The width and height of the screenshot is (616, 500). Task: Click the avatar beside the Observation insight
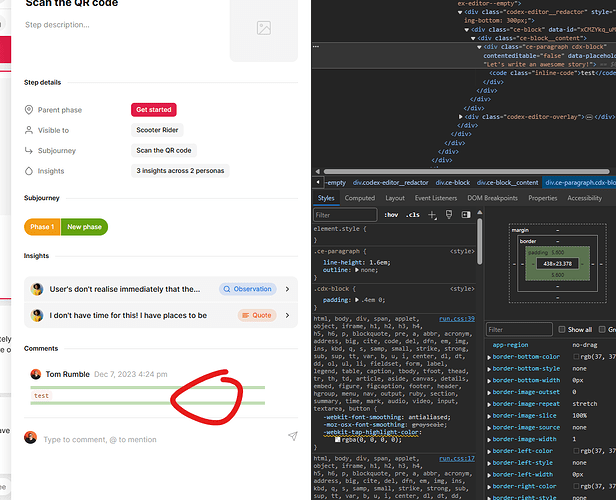click(x=37, y=289)
